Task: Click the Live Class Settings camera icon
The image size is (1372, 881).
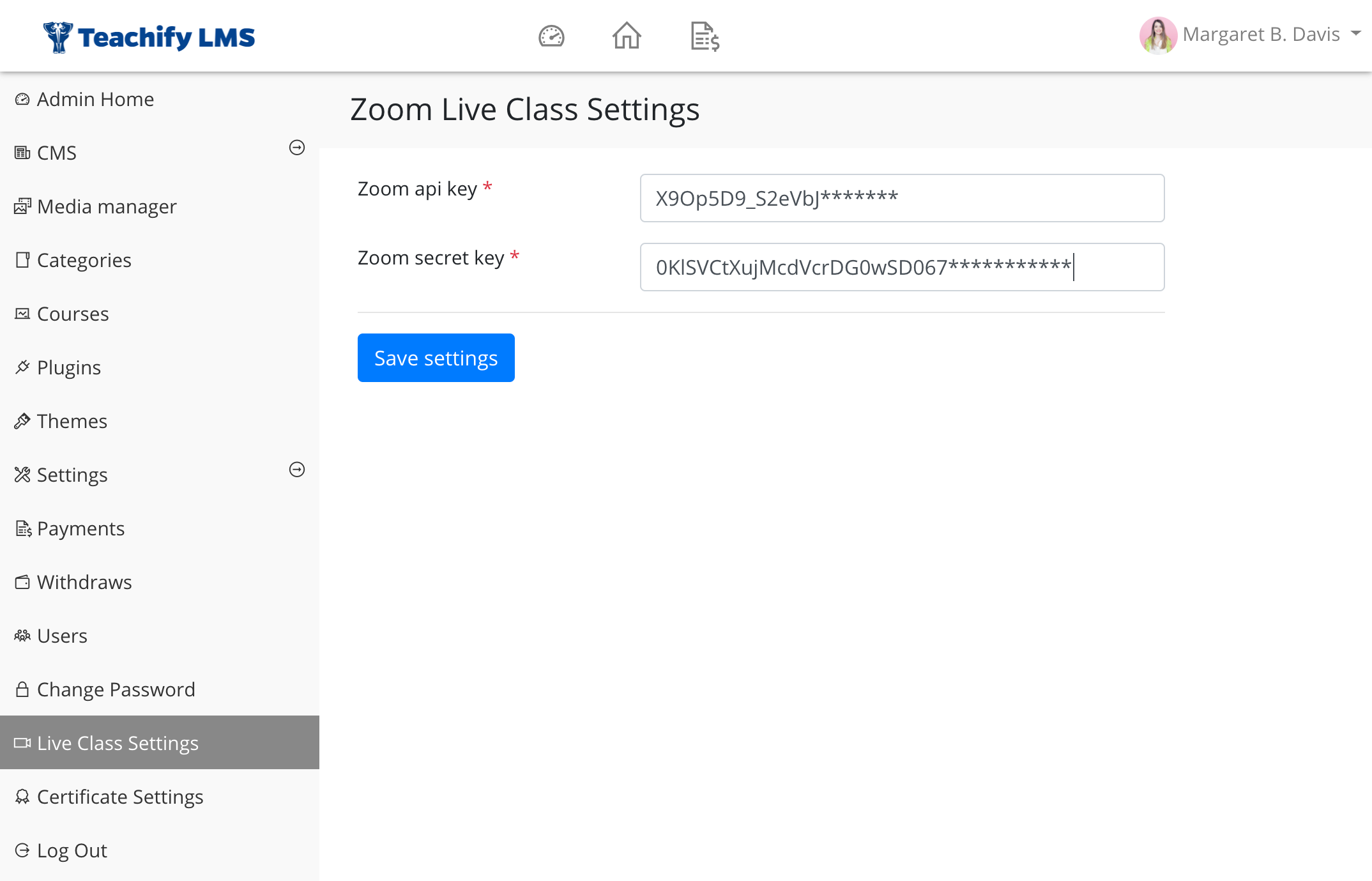Action: click(22, 743)
